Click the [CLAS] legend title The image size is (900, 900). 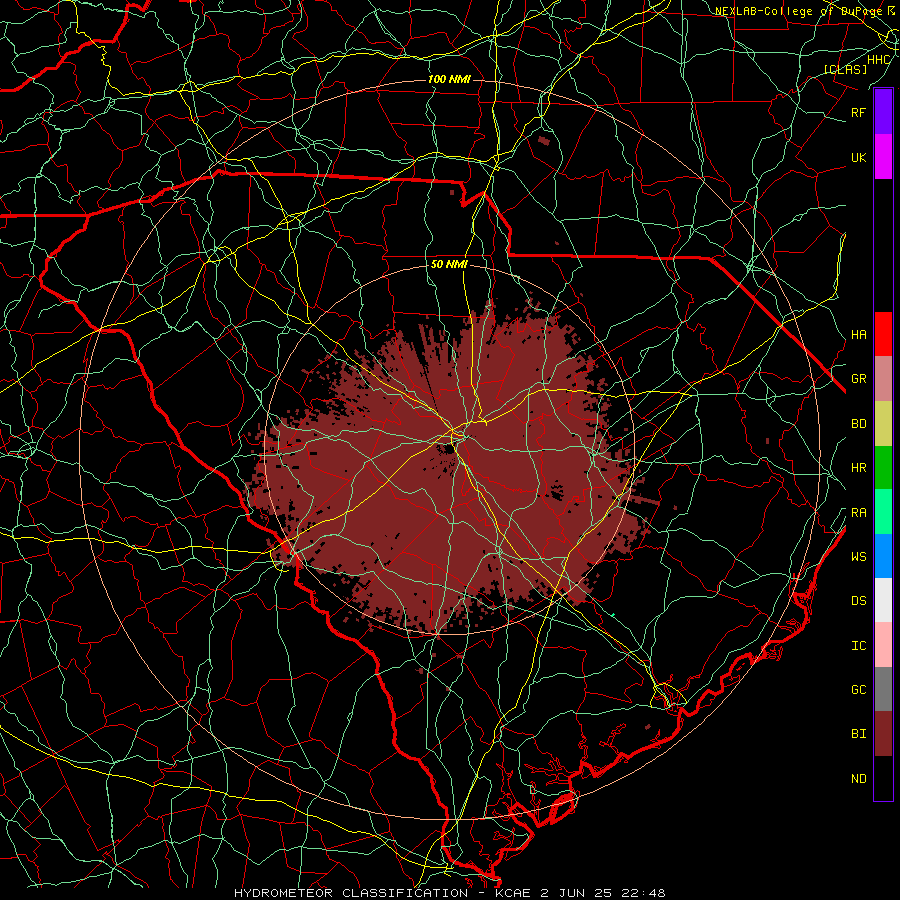845,69
